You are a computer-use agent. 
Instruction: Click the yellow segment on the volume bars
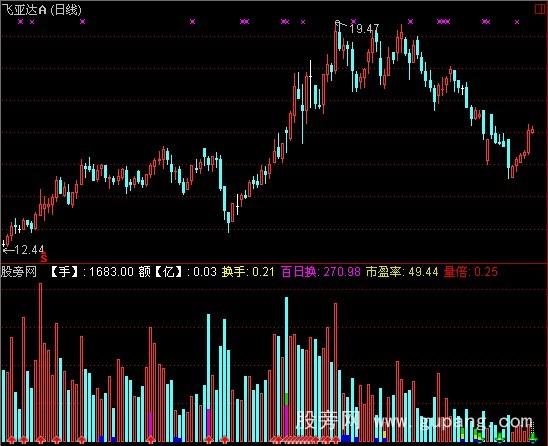[384, 434]
